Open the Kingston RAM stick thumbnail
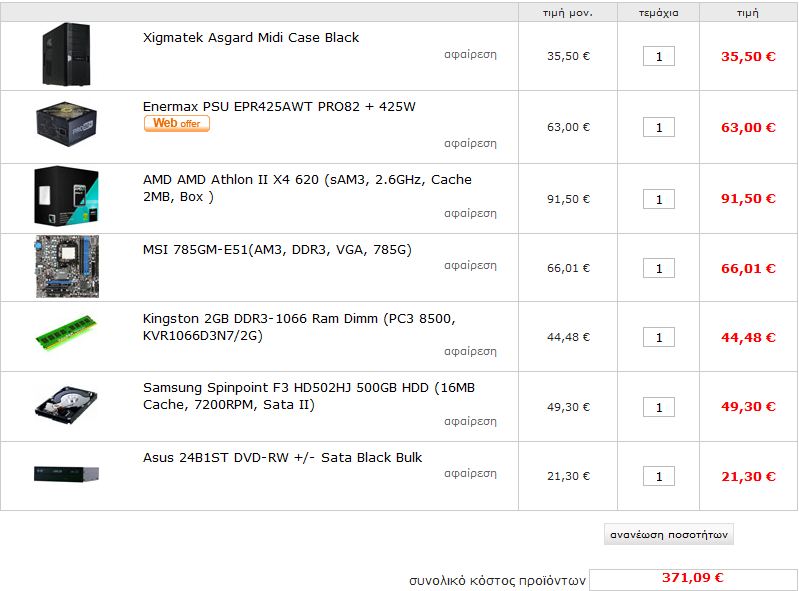Image resolution: width=799 pixels, height=591 pixels. [67, 333]
